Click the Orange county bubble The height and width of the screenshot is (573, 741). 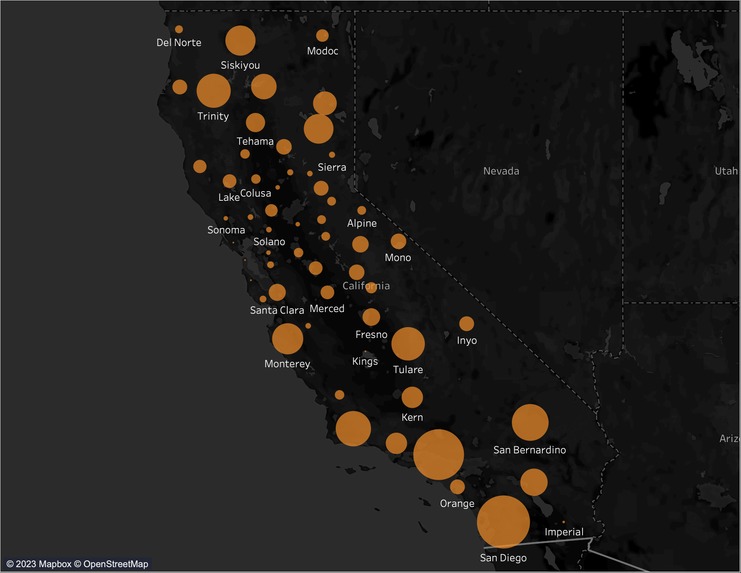point(457,487)
